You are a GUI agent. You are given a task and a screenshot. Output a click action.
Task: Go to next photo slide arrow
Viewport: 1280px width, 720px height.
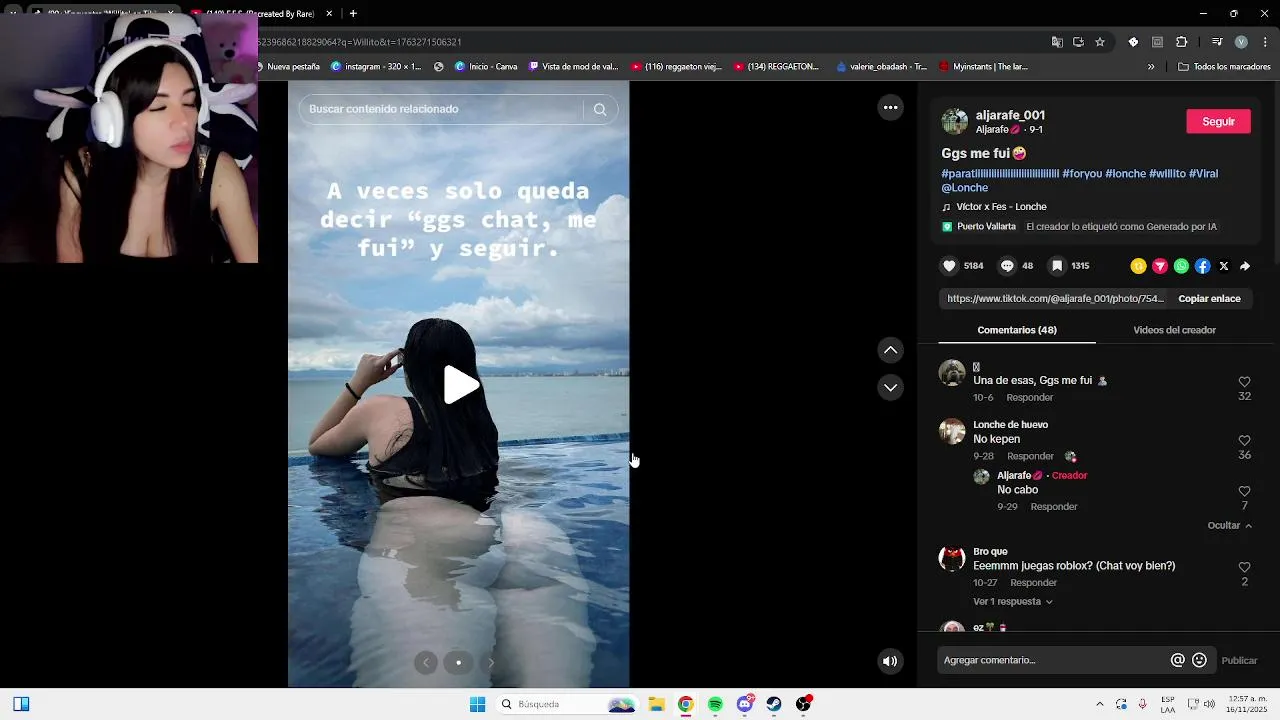pos(491,662)
